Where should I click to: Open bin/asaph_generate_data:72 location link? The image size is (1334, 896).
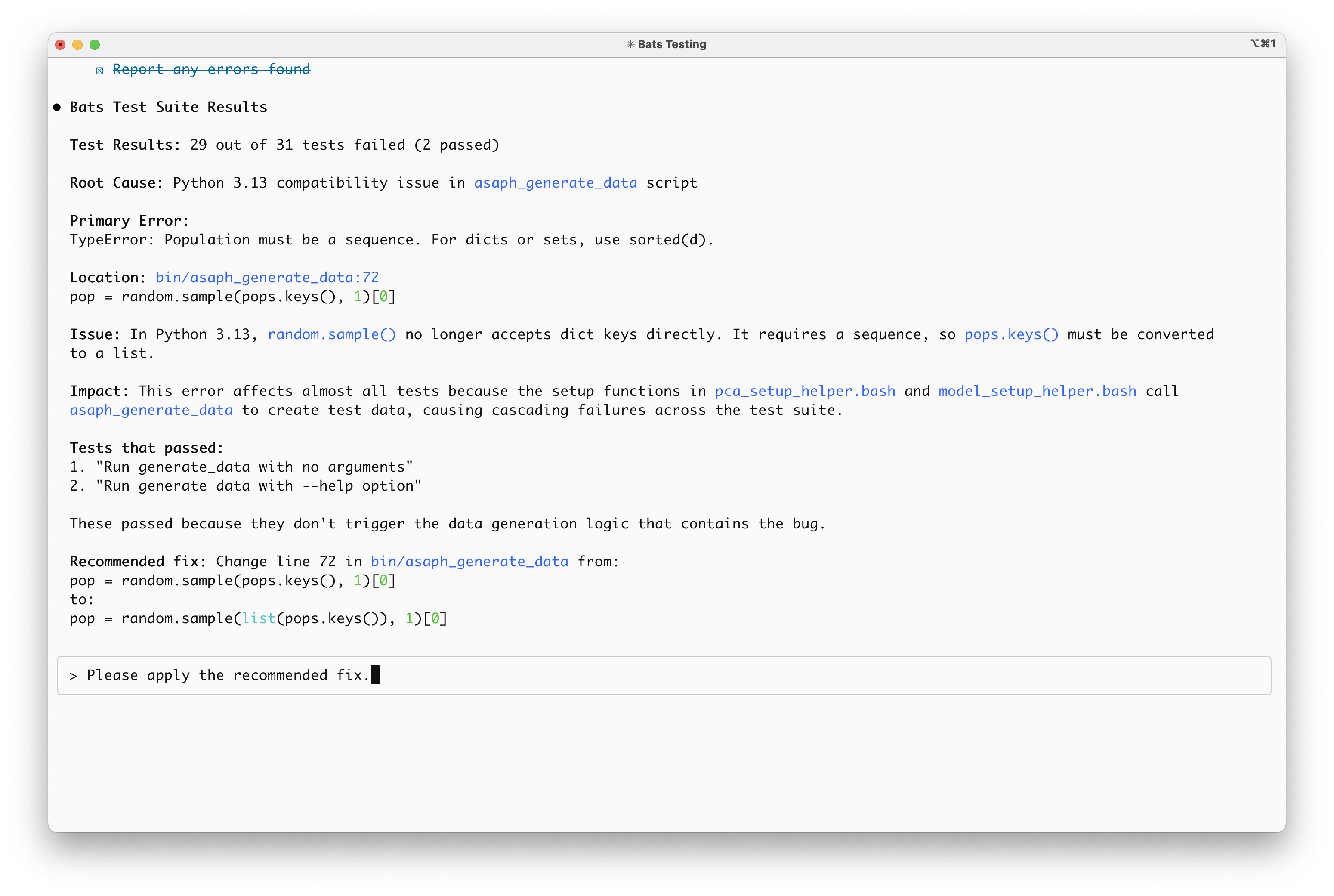[x=267, y=278]
